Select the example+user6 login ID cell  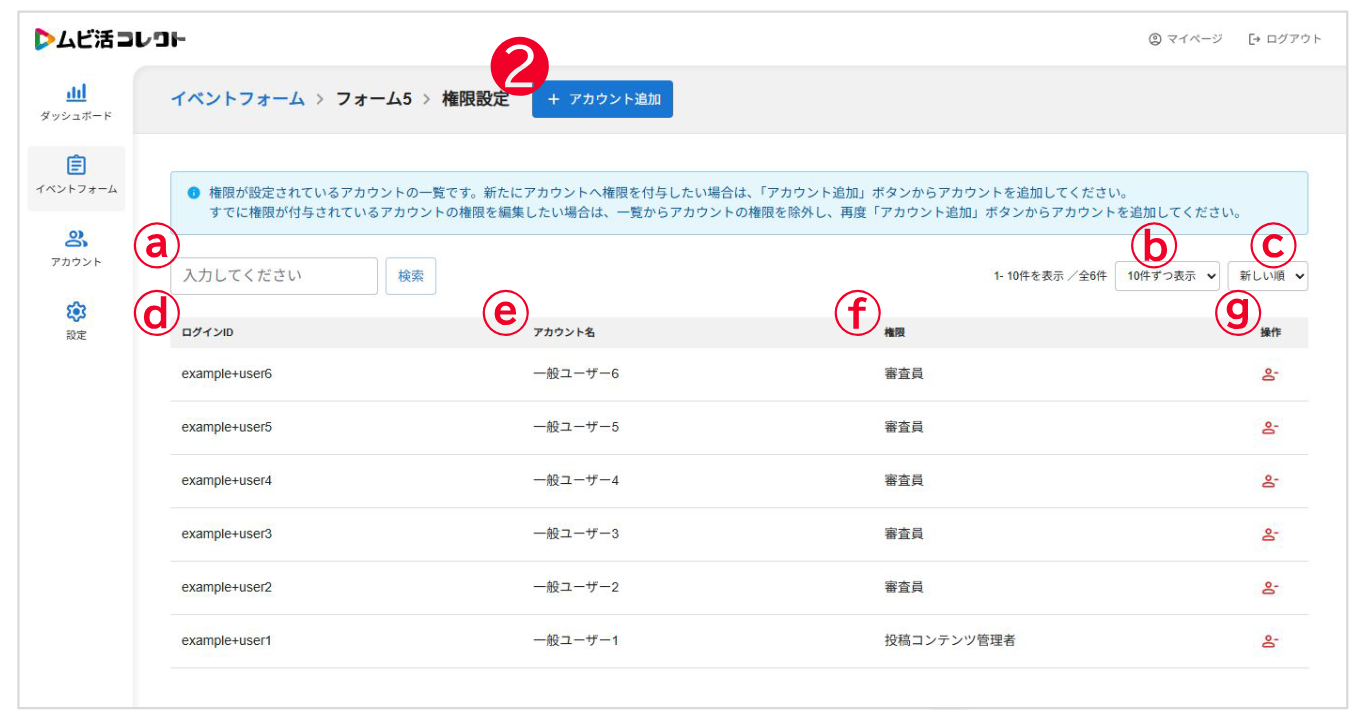pos(226,374)
